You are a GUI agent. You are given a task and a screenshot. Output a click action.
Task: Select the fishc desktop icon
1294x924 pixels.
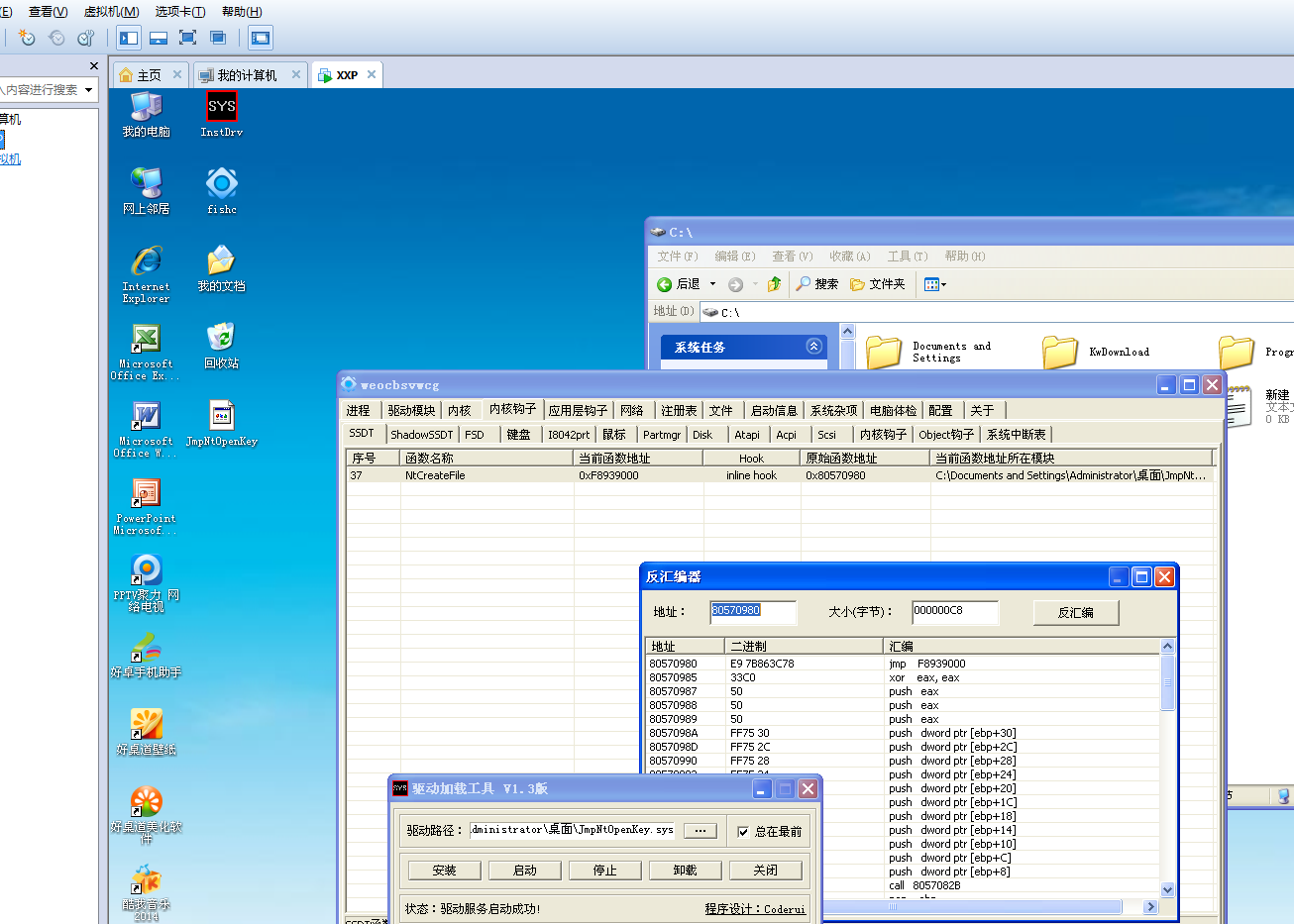pyautogui.click(x=221, y=191)
